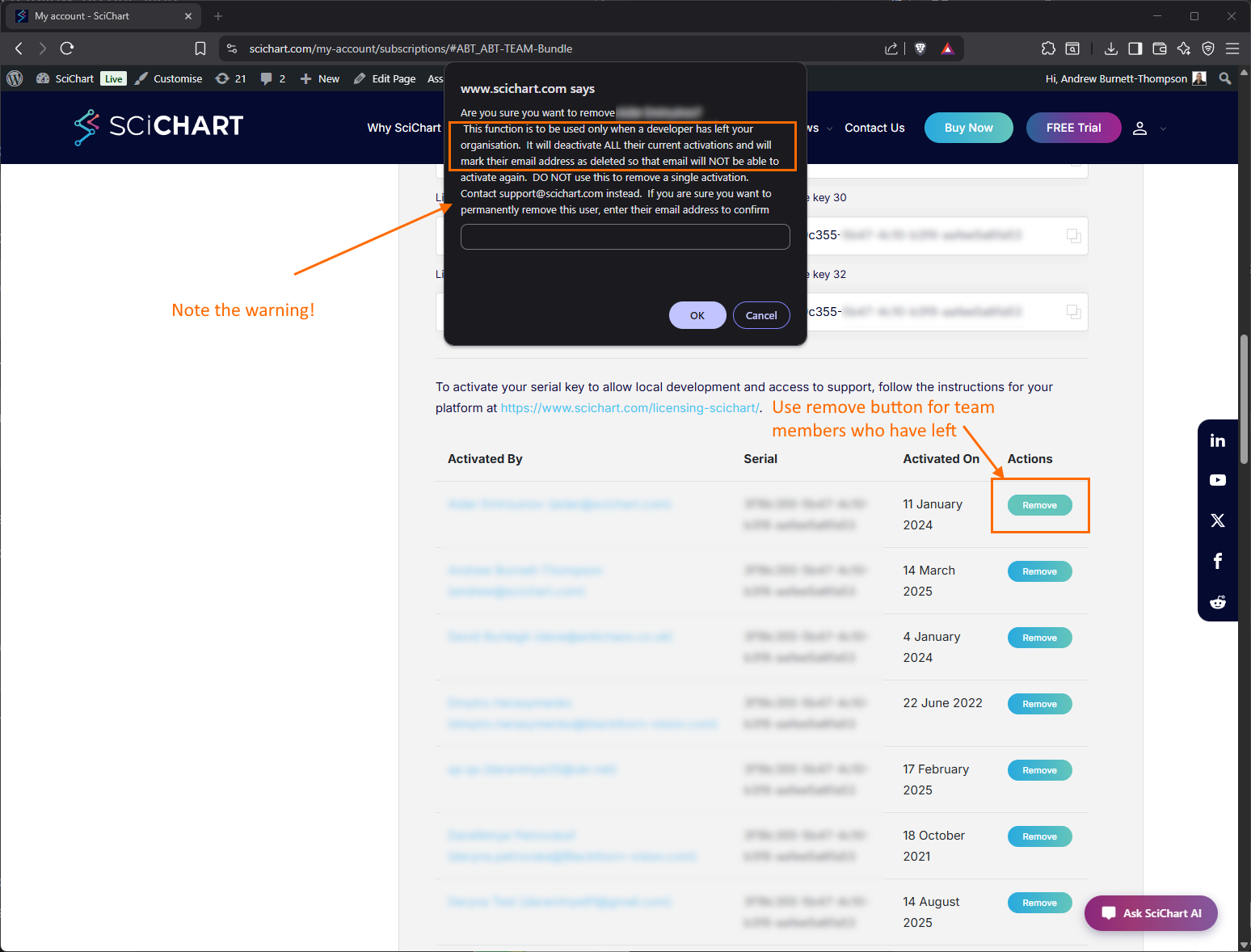Expand the account chevron next to the profile icon

1163,128
